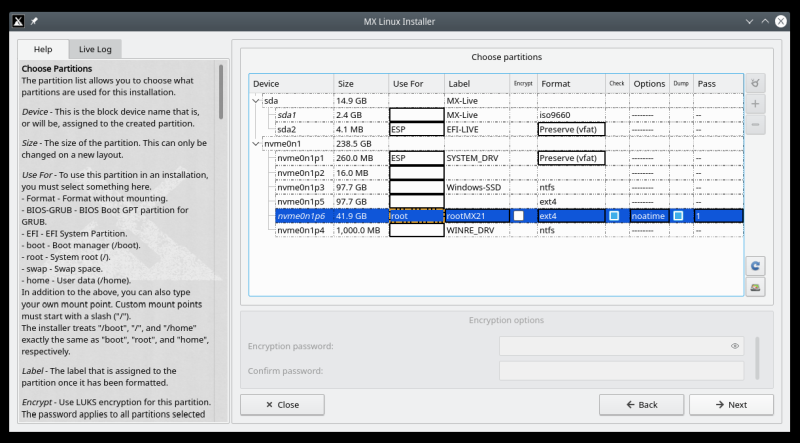Toggle Encrypt checkbox for nvme0n1p6
The width and height of the screenshot is (800, 443).
pos(518,216)
